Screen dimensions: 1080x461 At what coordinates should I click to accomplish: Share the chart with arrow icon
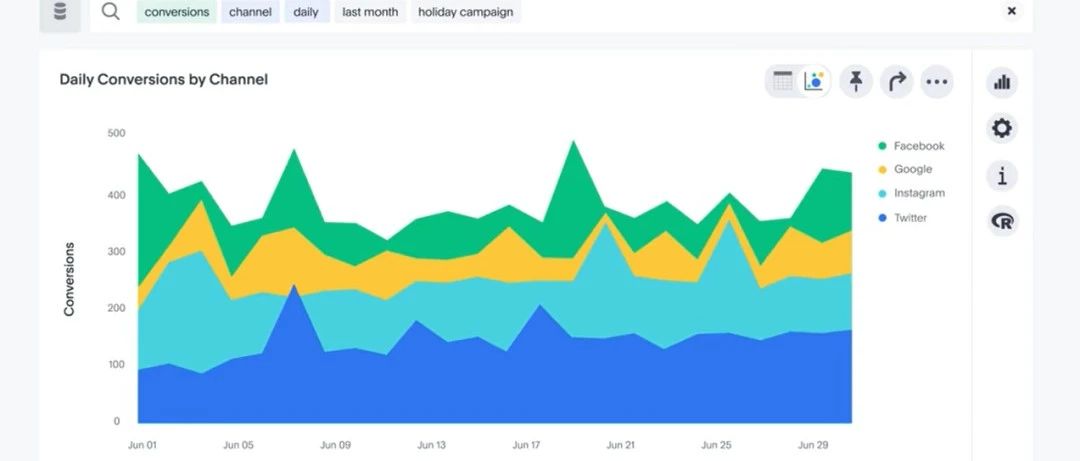897,82
